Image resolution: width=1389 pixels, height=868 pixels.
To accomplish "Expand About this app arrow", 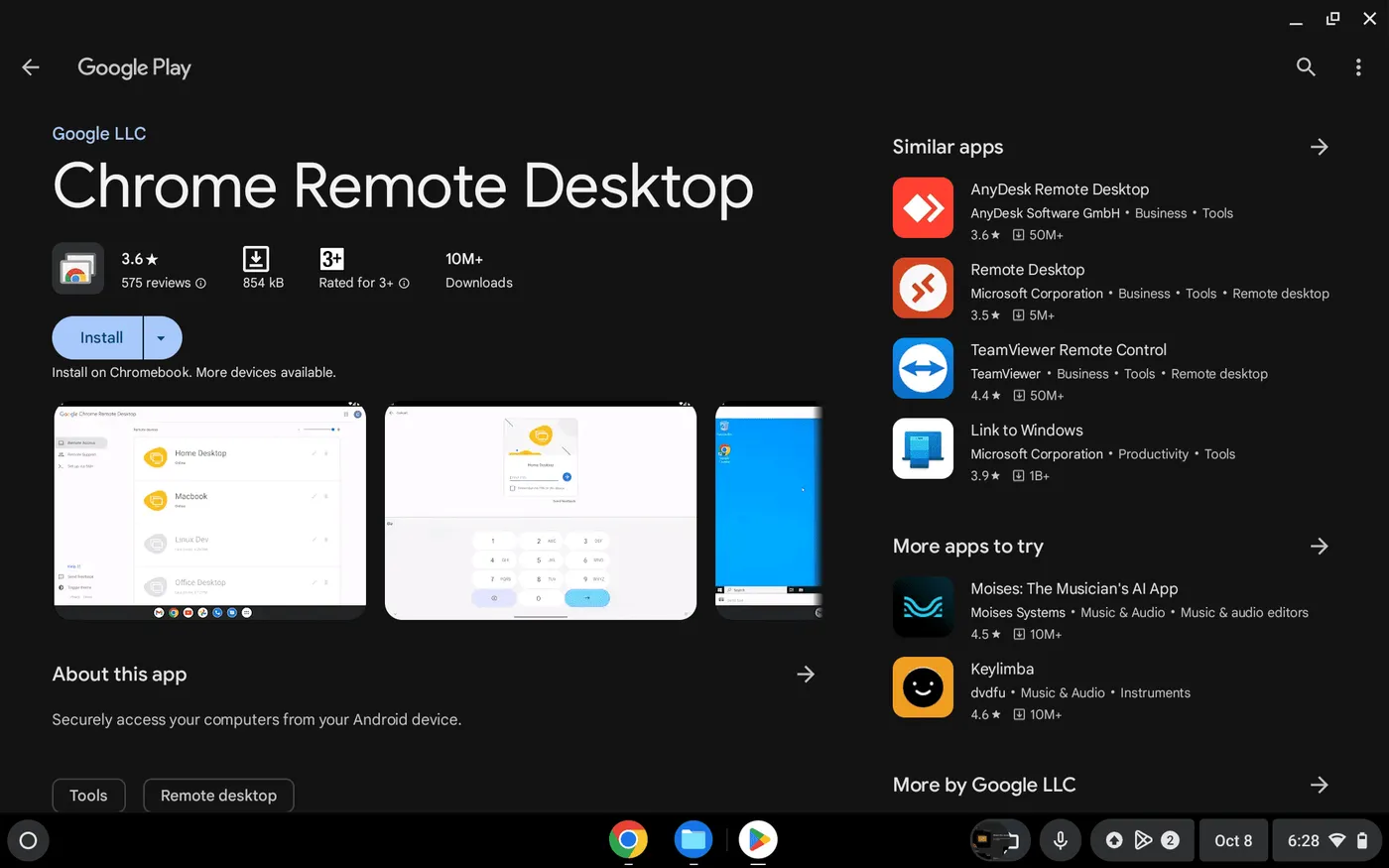I will tap(806, 675).
